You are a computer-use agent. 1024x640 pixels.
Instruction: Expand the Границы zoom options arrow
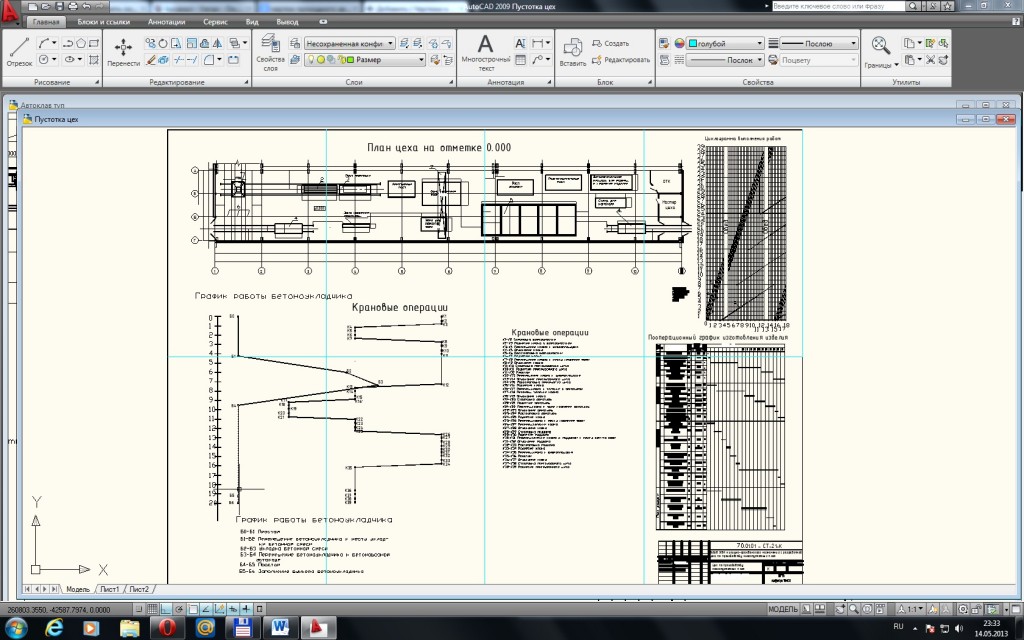click(x=897, y=65)
